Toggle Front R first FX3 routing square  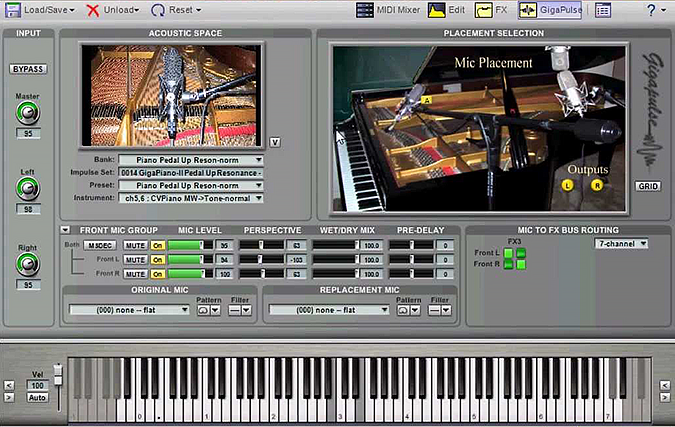pyautogui.click(x=508, y=264)
